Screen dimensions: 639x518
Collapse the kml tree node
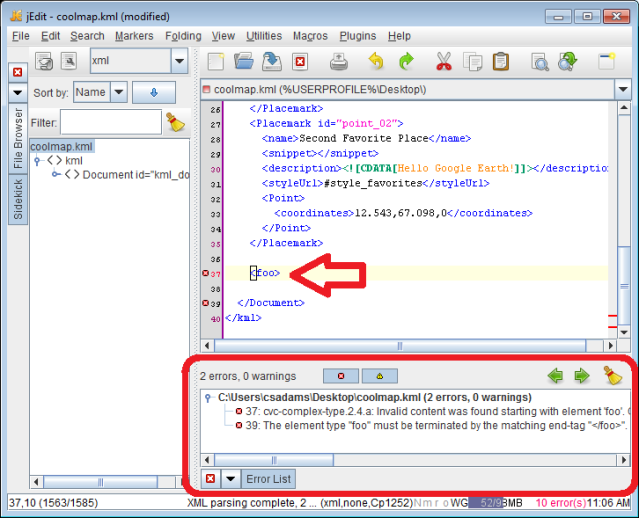pyautogui.click(x=37, y=161)
